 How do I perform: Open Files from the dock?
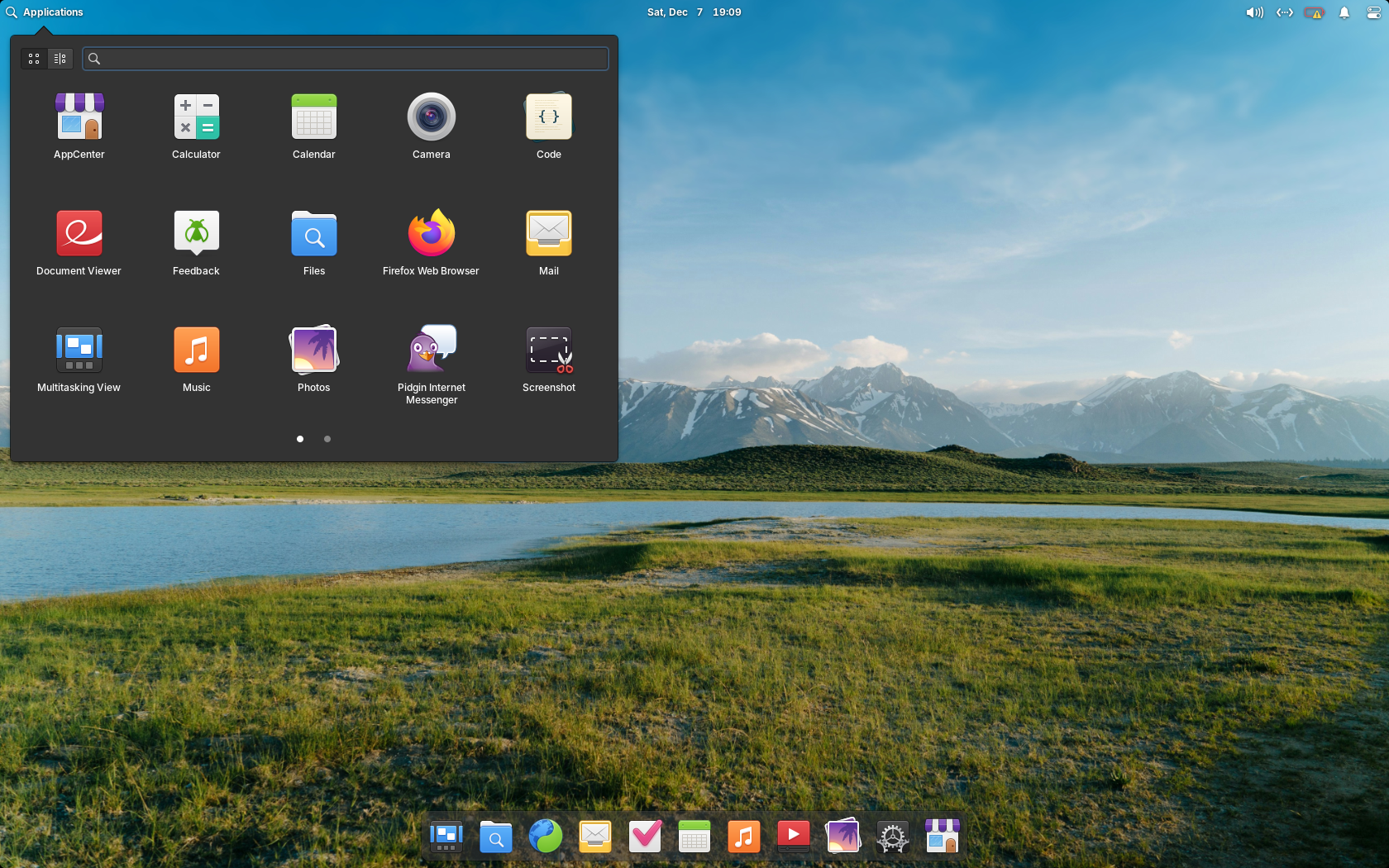click(x=496, y=837)
